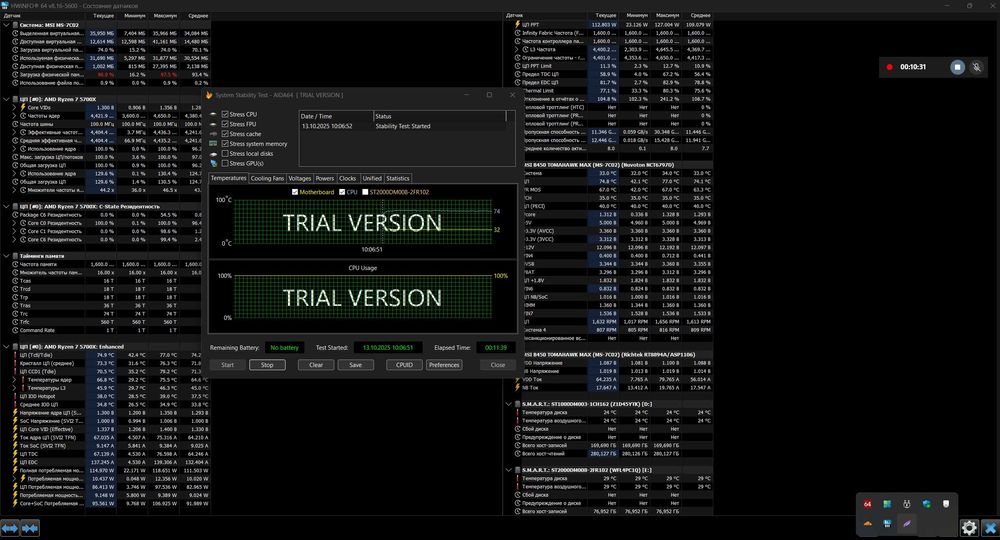The width and height of the screenshot is (1000, 540).
Task: Collapse Система: MSI MS-7C02 sensor group
Action: point(6,25)
